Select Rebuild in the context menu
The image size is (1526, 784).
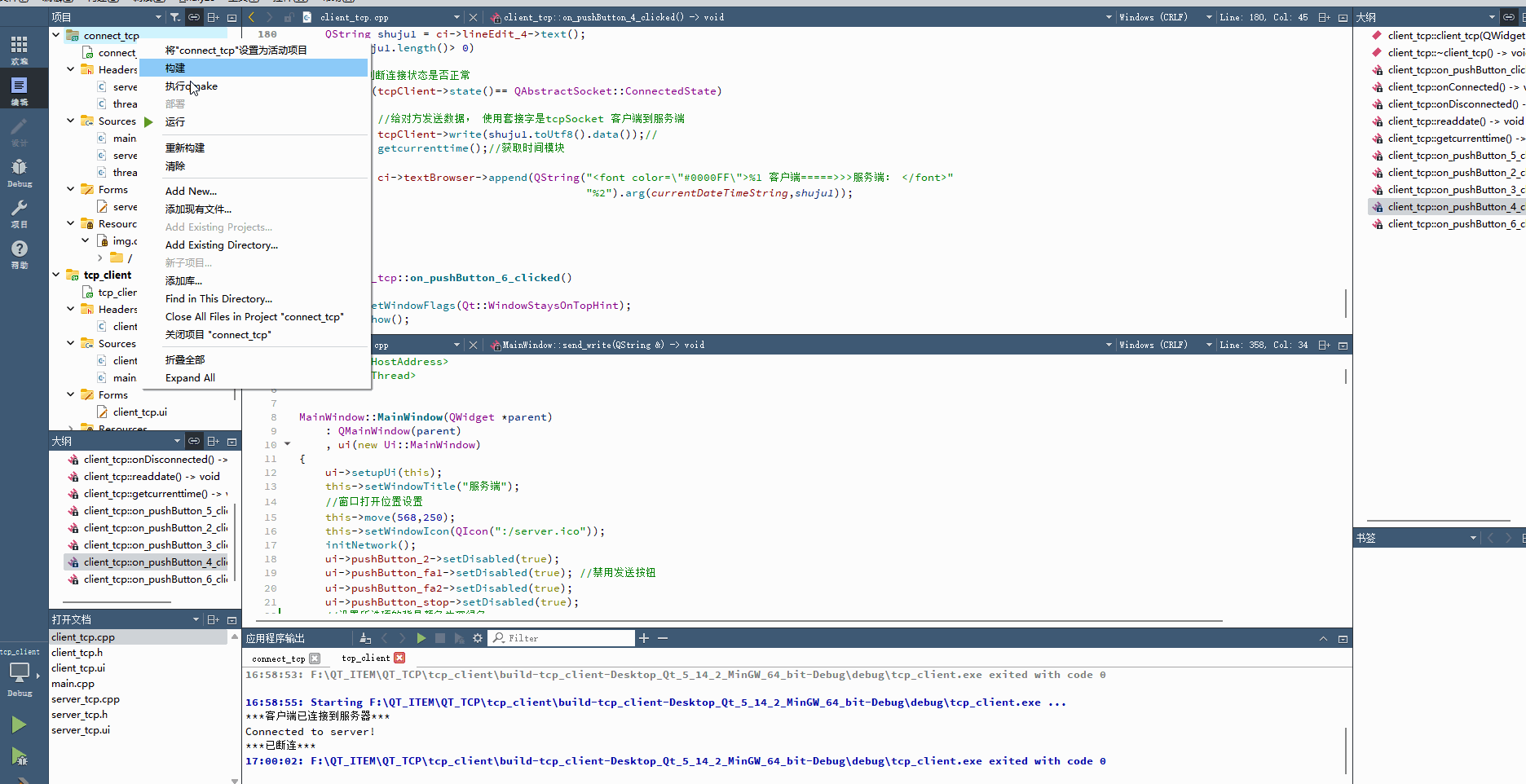pos(254,148)
